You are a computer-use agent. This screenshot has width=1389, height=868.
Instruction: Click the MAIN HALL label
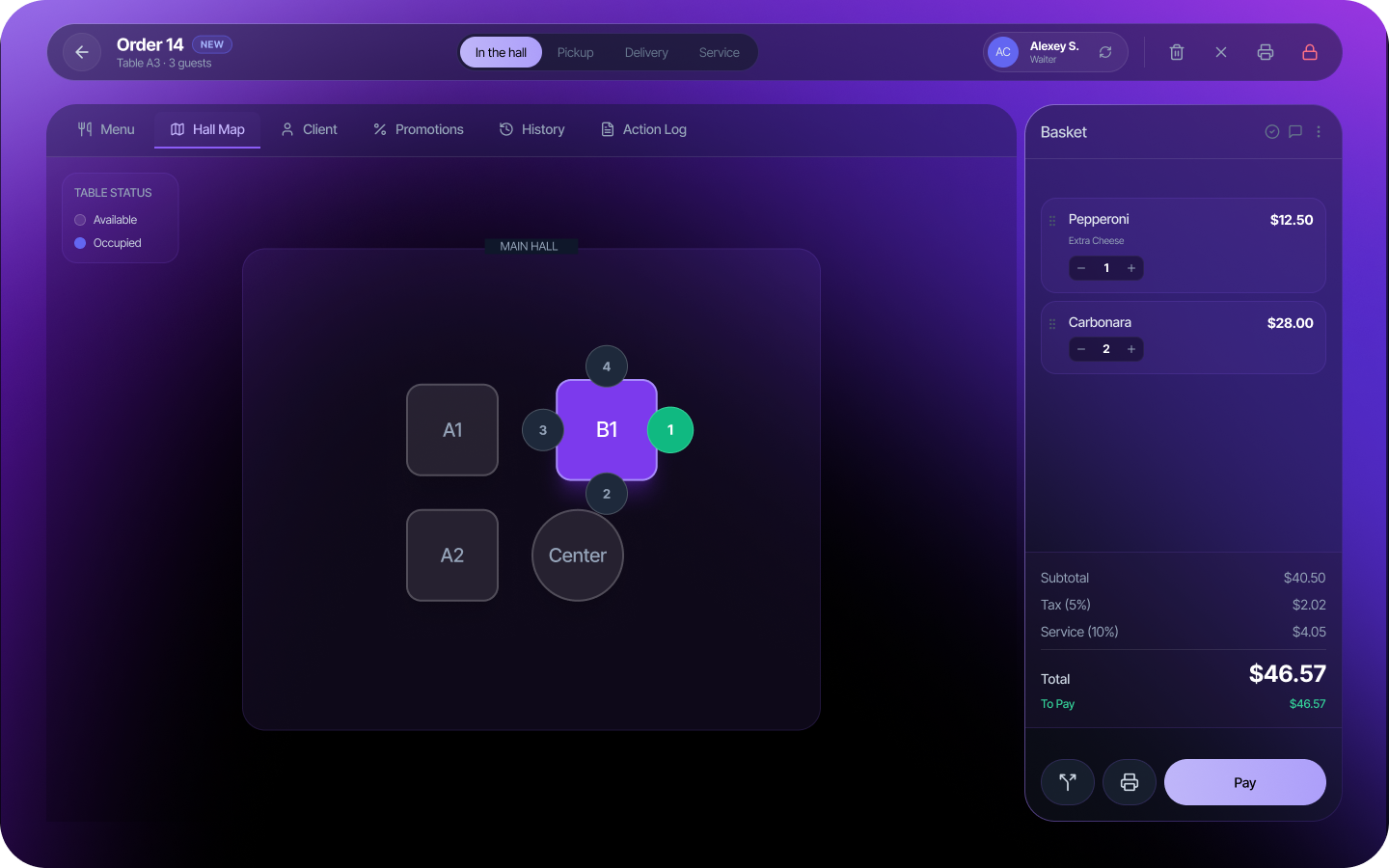(x=529, y=246)
